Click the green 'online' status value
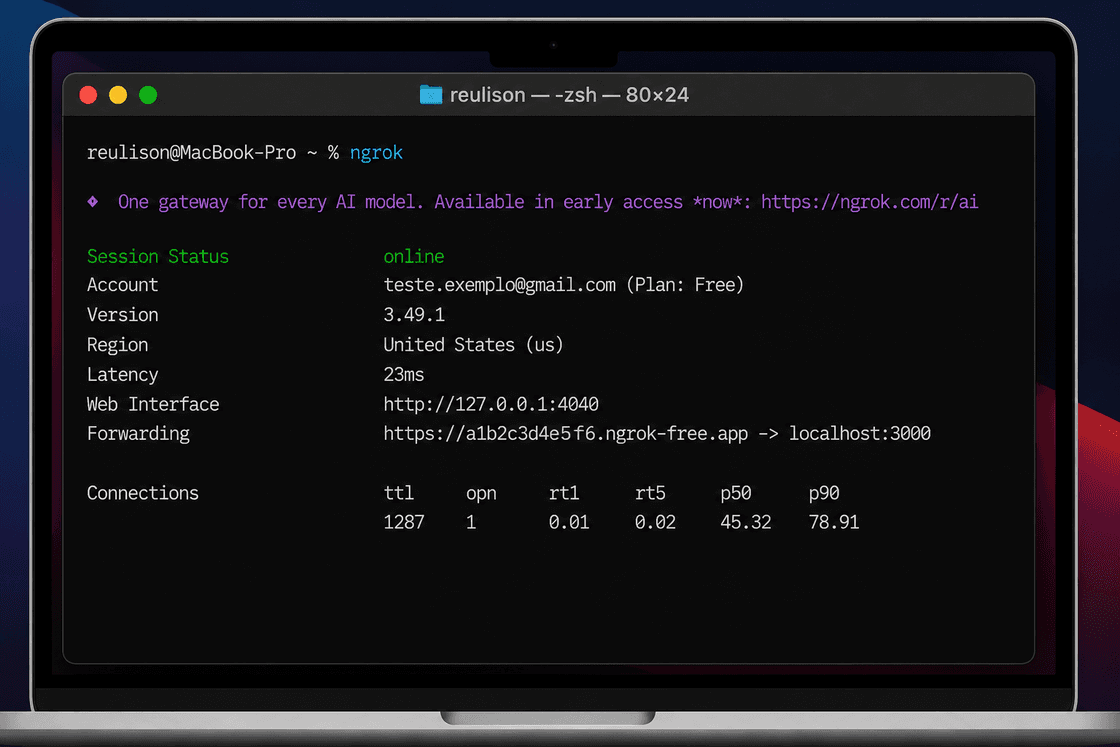 pyautogui.click(x=414, y=256)
